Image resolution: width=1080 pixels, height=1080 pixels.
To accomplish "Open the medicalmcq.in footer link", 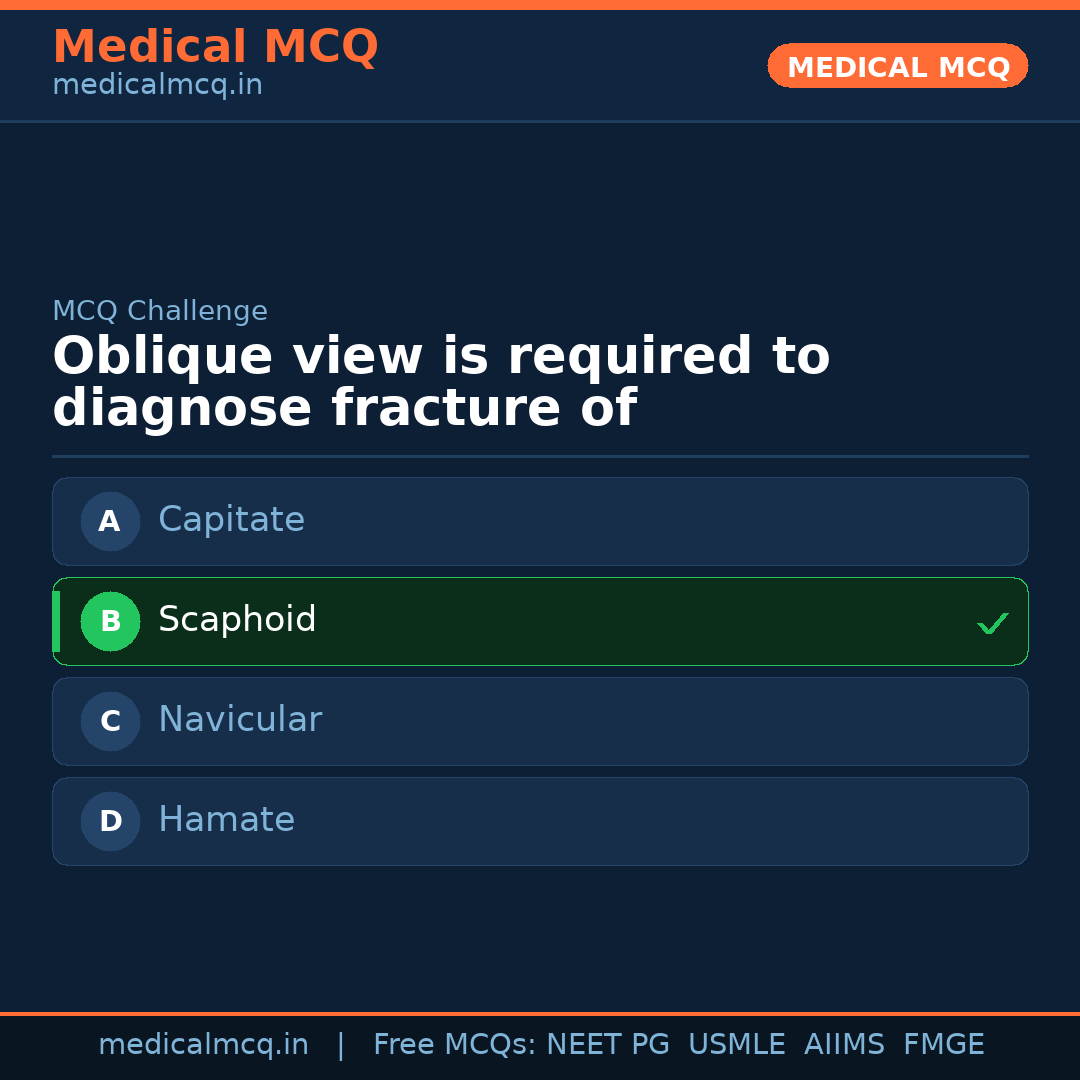I will pos(204,1044).
